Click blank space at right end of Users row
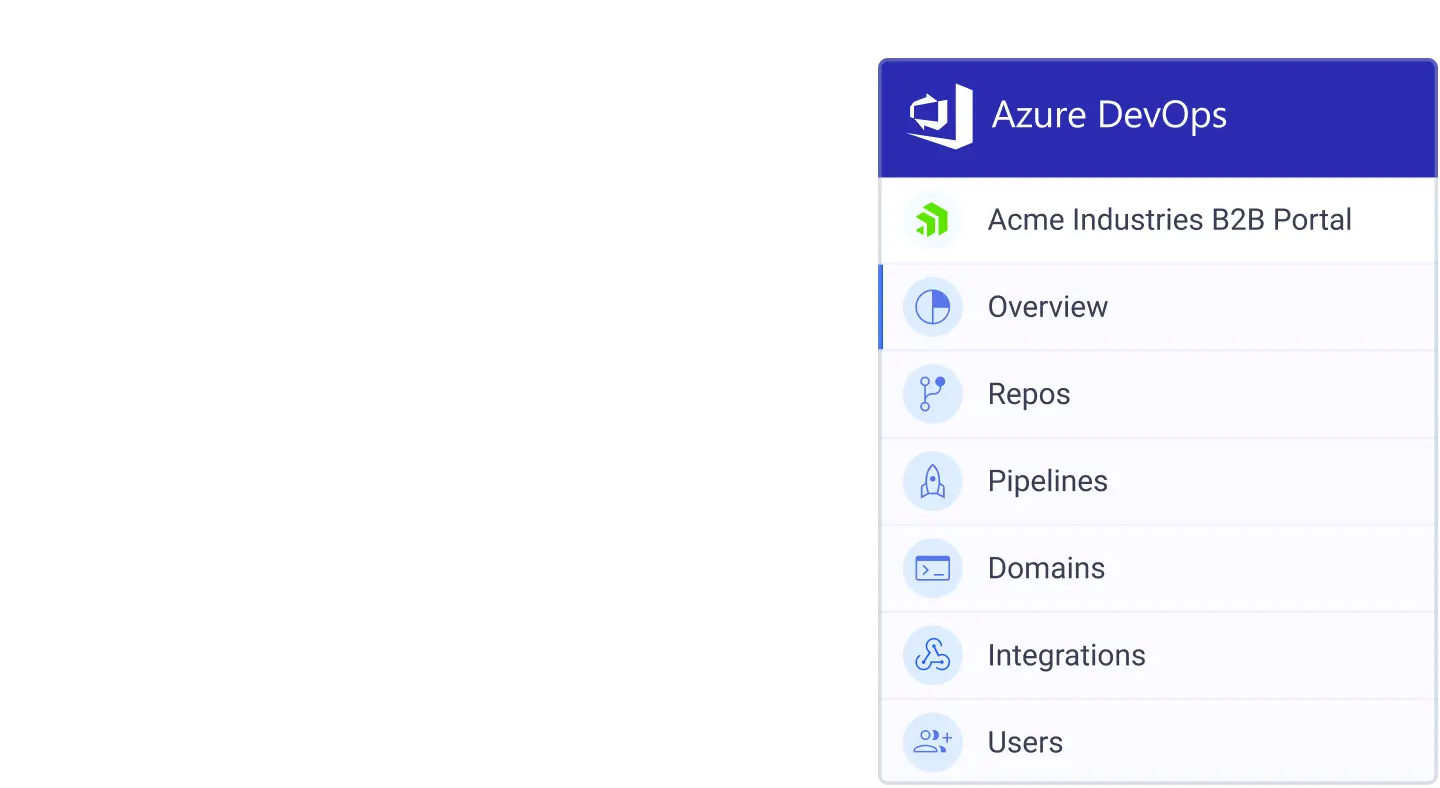The height and width of the screenshot is (788, 1440). click(x=1350, y=742)
